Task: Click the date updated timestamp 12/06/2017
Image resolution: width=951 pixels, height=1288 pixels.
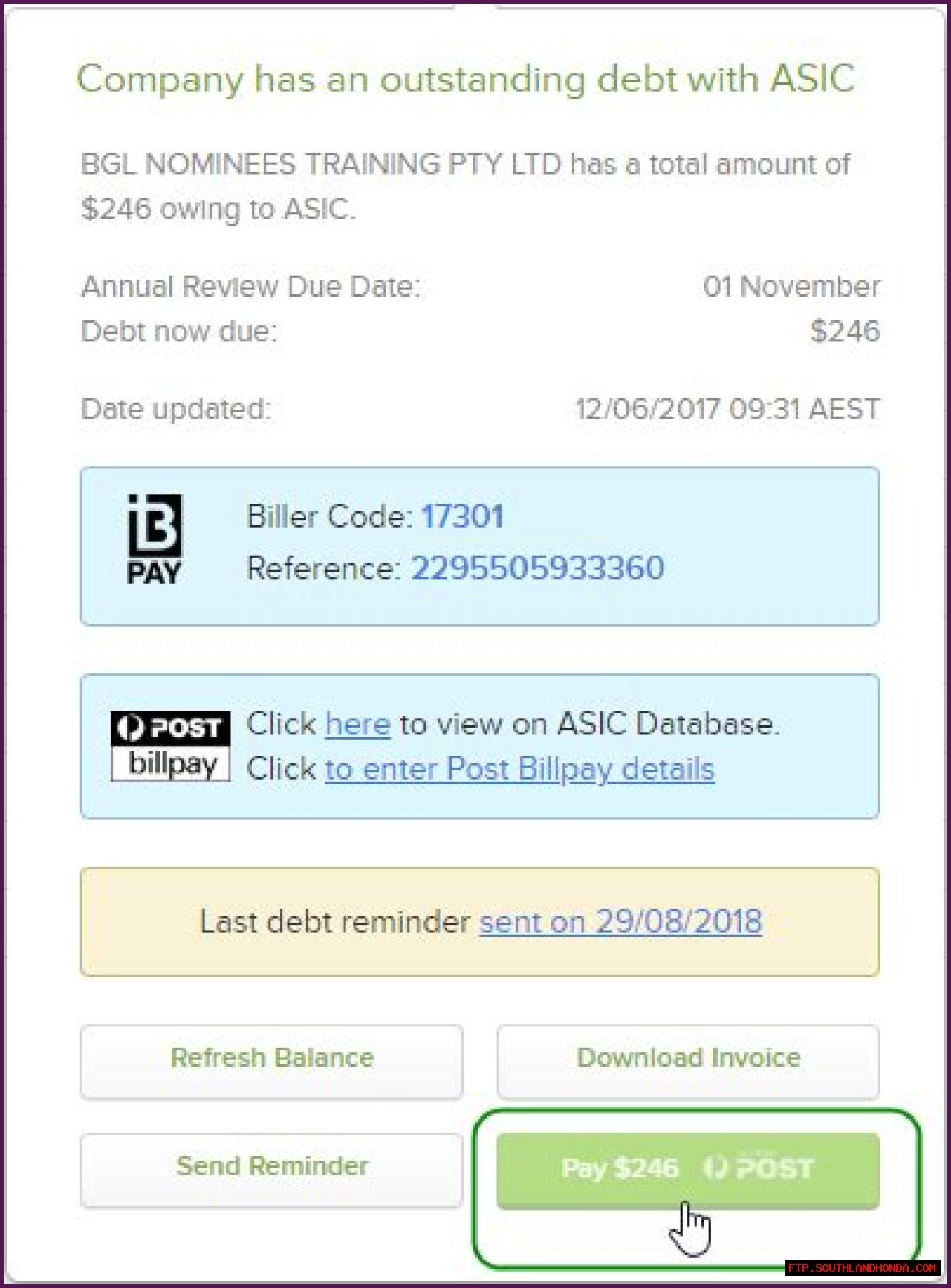Action: click(727, 410)
